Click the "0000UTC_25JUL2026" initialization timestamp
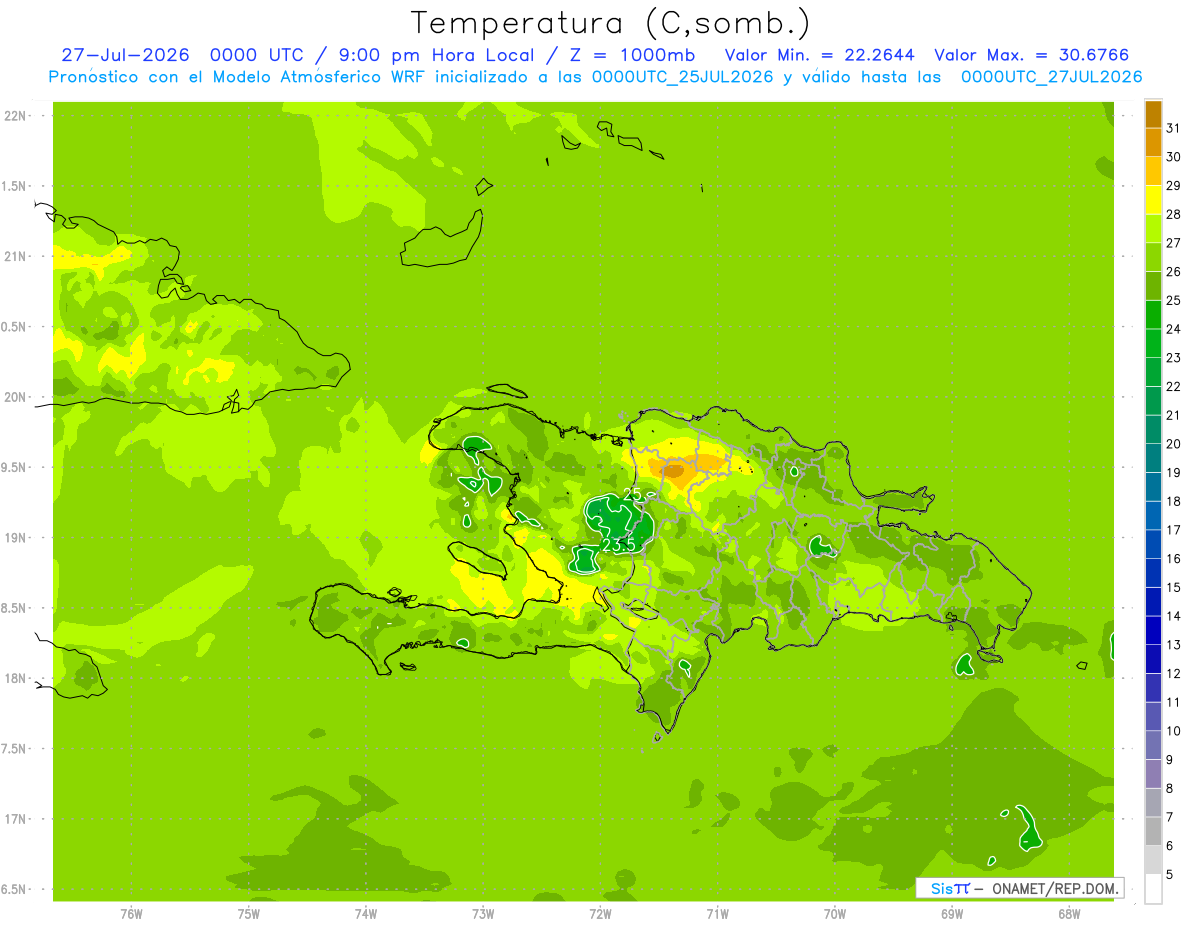Image resolution: width=1200 pixels, height=927 pixels. (x=683, y=77)
